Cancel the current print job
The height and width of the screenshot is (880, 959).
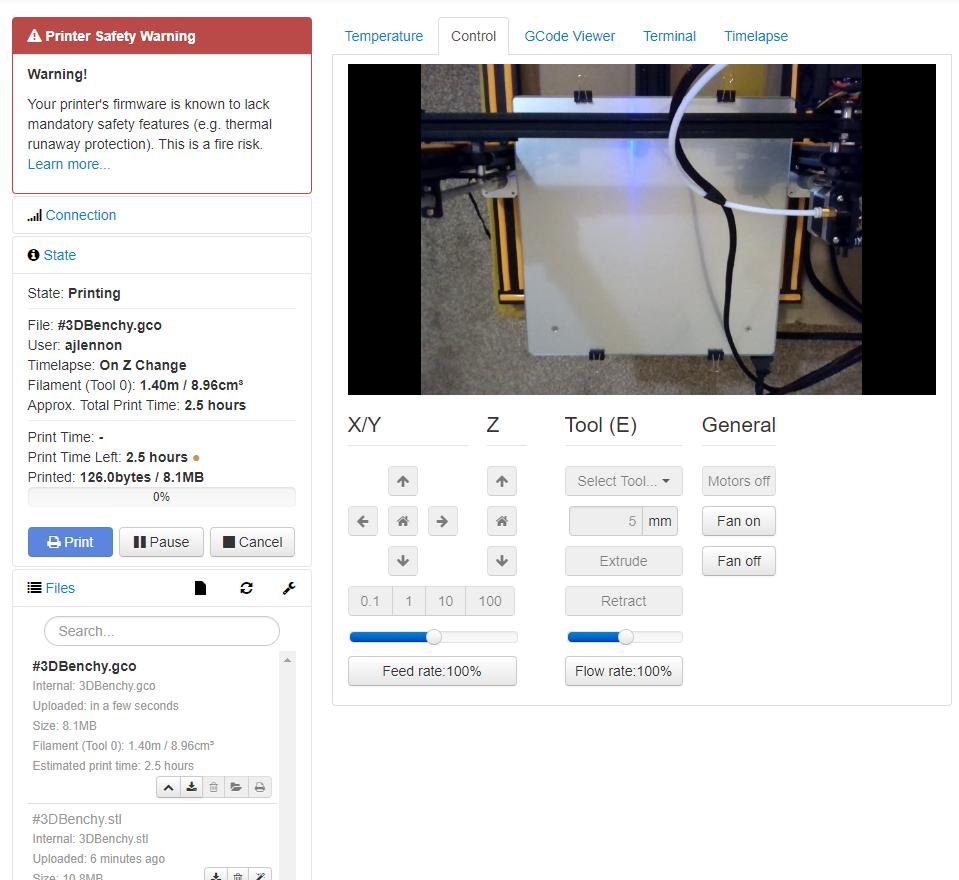253,542
